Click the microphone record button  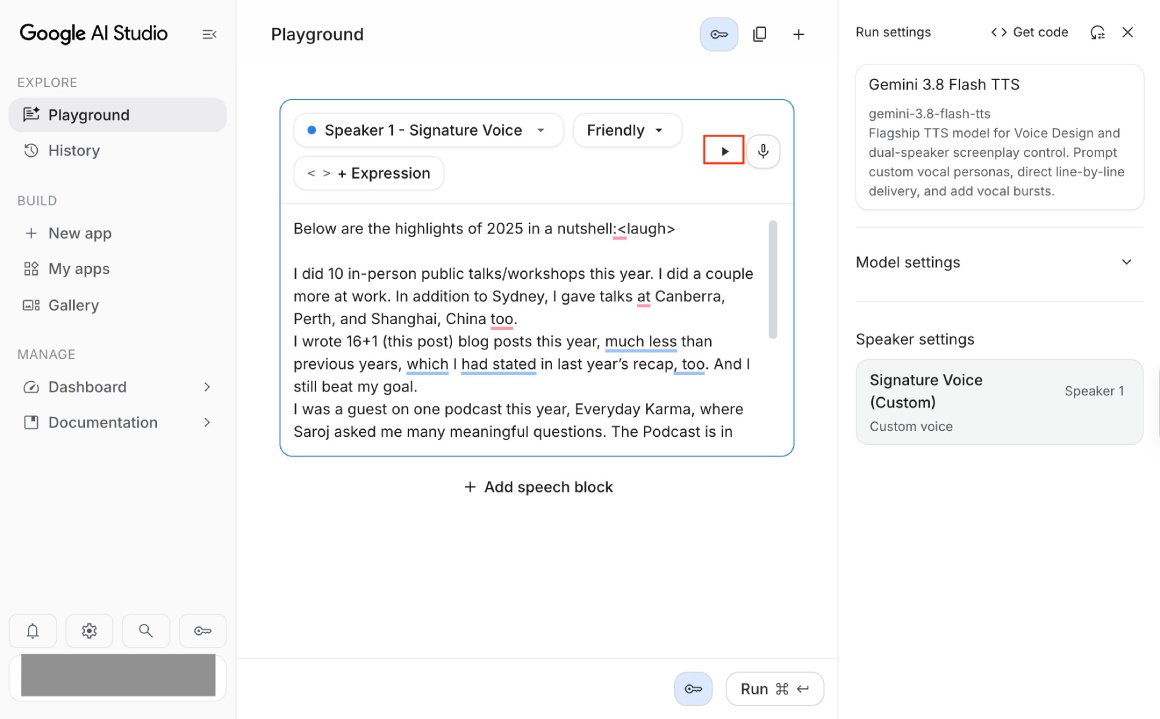[763, 151]
